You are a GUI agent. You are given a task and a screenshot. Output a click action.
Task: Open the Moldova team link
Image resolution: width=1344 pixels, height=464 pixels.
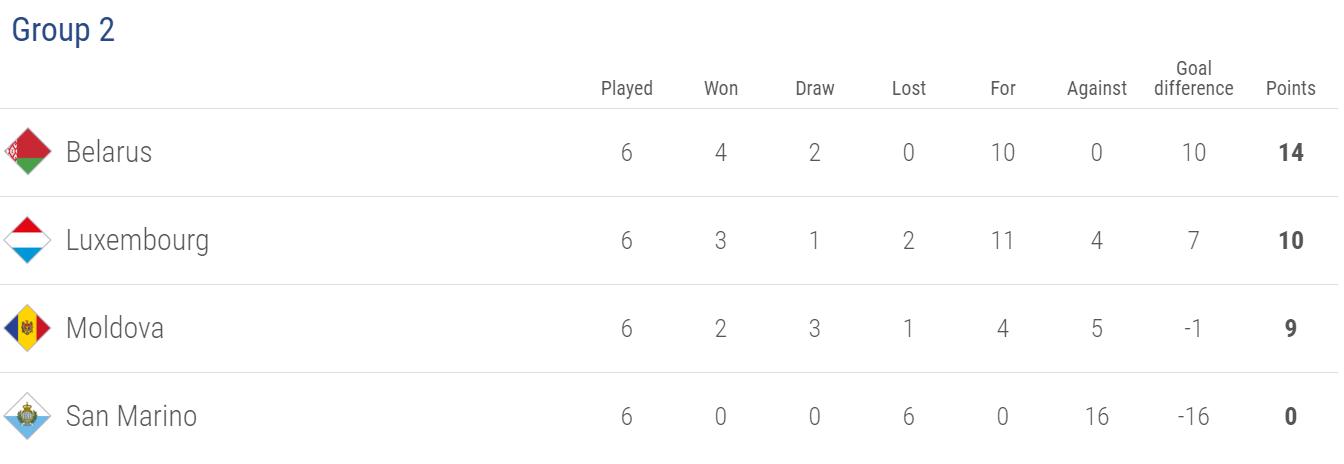pyautogui.click(x=115, y=328)
